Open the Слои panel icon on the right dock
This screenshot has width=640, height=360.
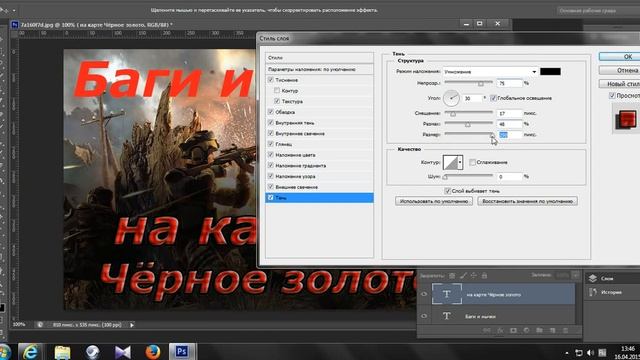click(x=593, y=278)
